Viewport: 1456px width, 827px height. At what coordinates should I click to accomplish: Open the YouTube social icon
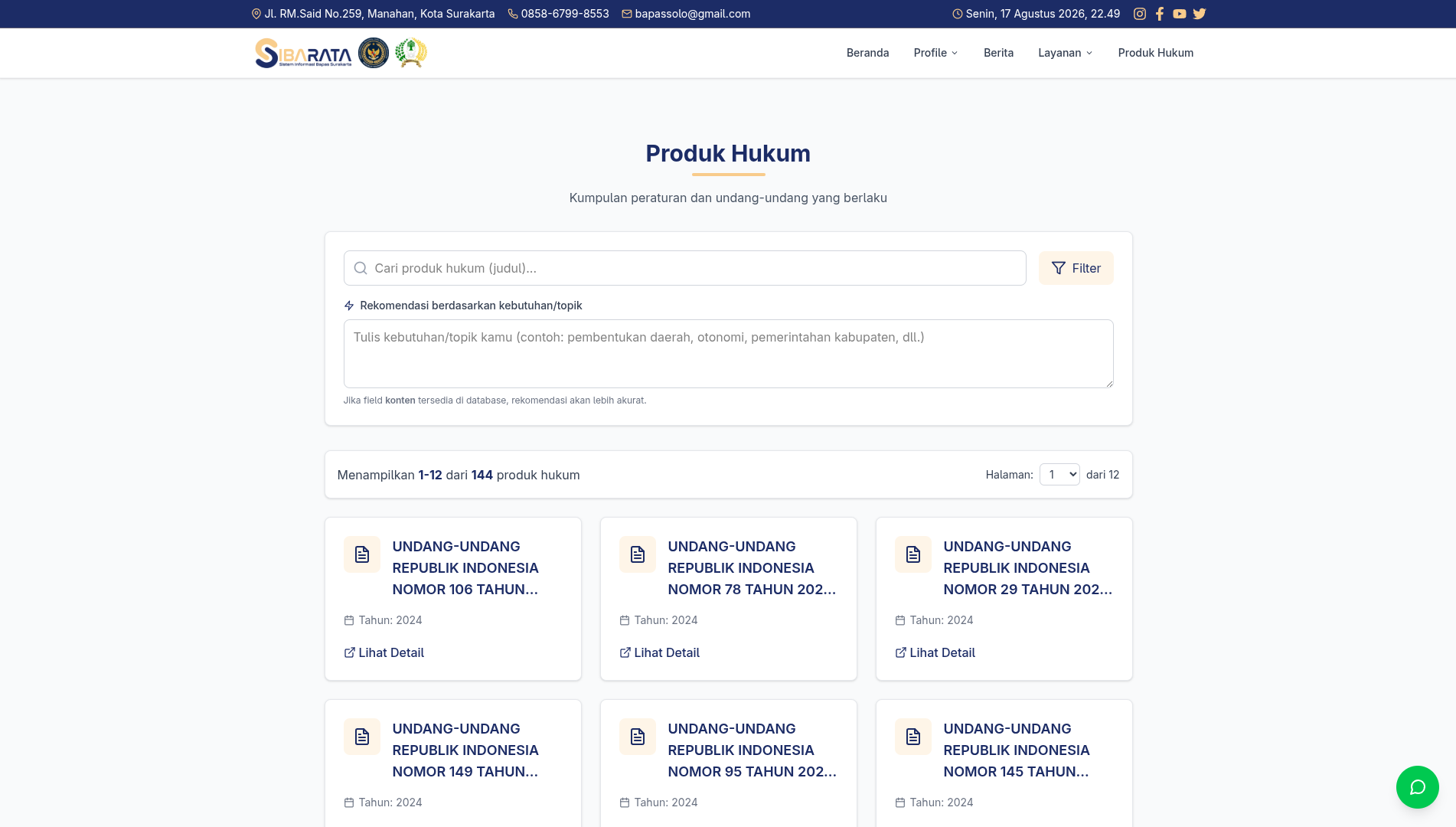[x=1180, y=14]
